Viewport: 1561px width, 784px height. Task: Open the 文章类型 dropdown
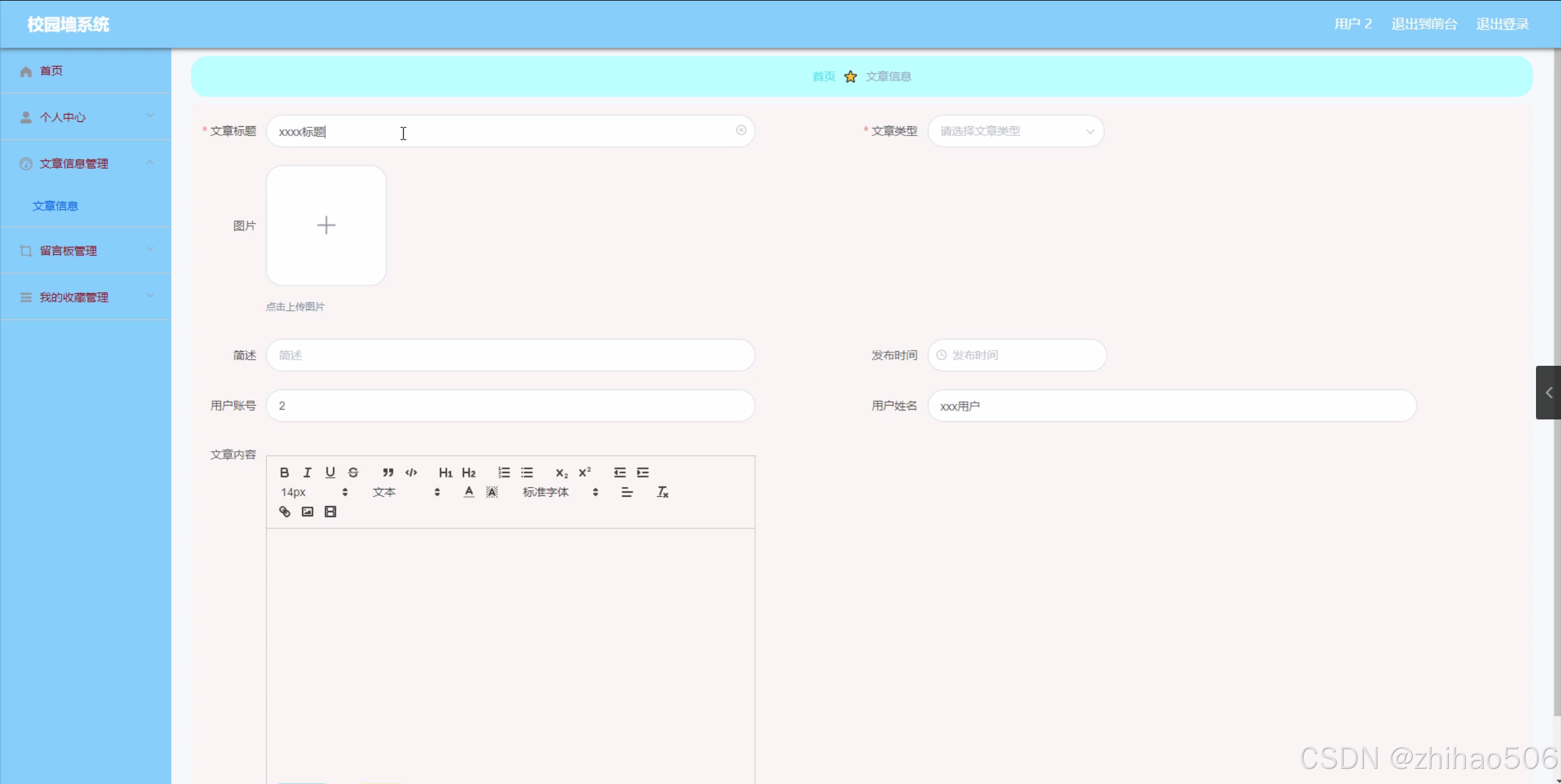click(x=1016, y=131)
